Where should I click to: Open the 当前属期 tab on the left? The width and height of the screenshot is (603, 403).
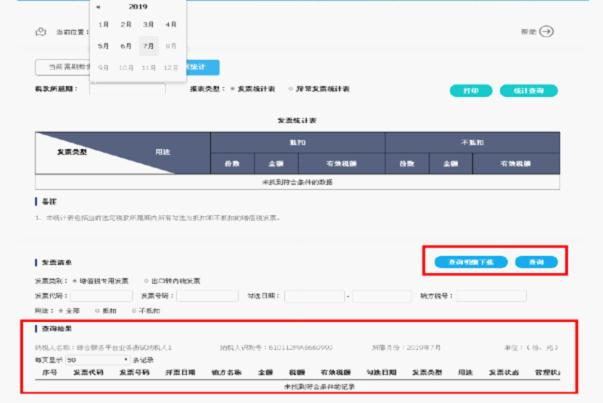click(x=63, y=67)
